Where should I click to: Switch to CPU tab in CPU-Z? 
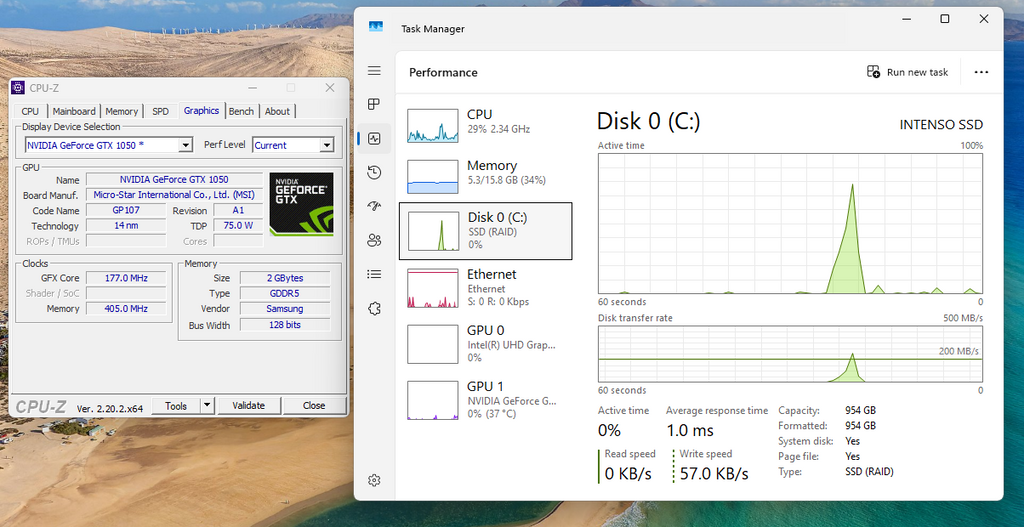pos(30,112)
